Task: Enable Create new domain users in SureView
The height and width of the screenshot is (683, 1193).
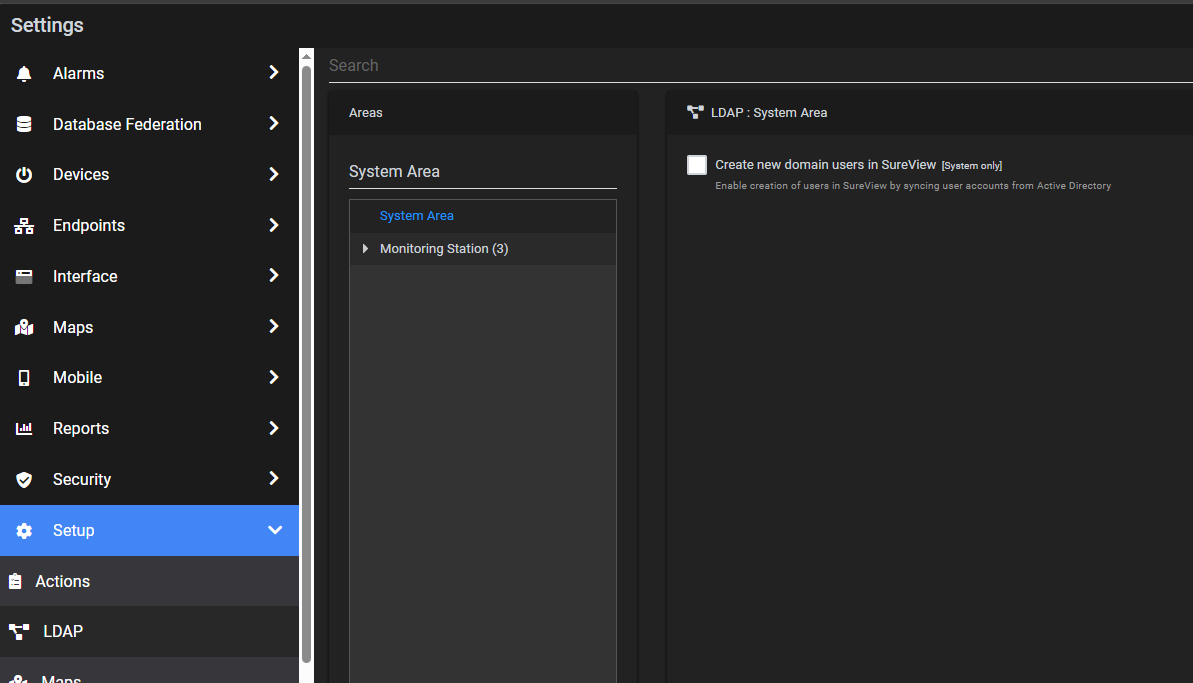Action: pos(697,165)
